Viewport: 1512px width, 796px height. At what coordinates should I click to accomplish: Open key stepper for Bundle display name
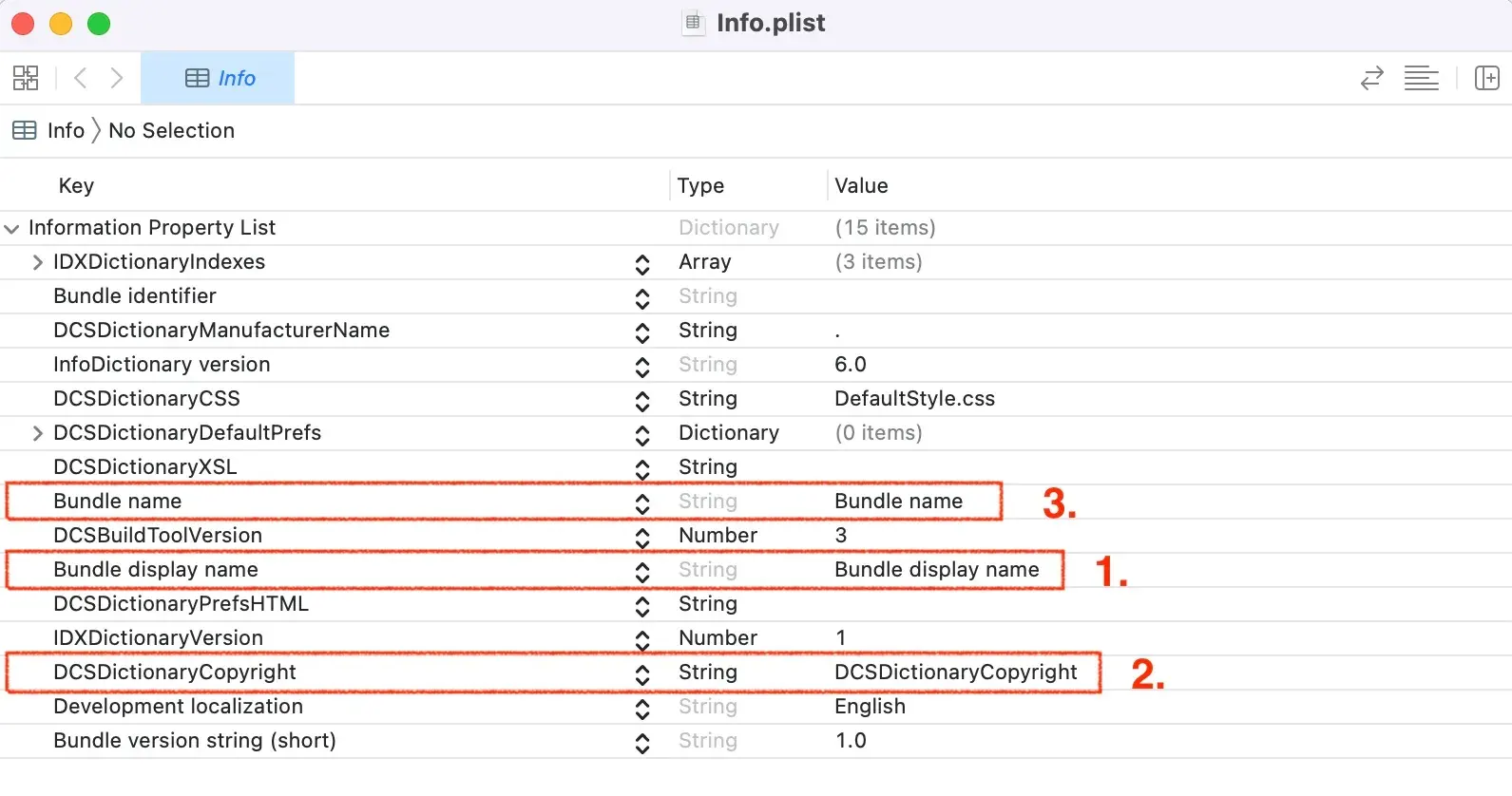pos(642,572)
